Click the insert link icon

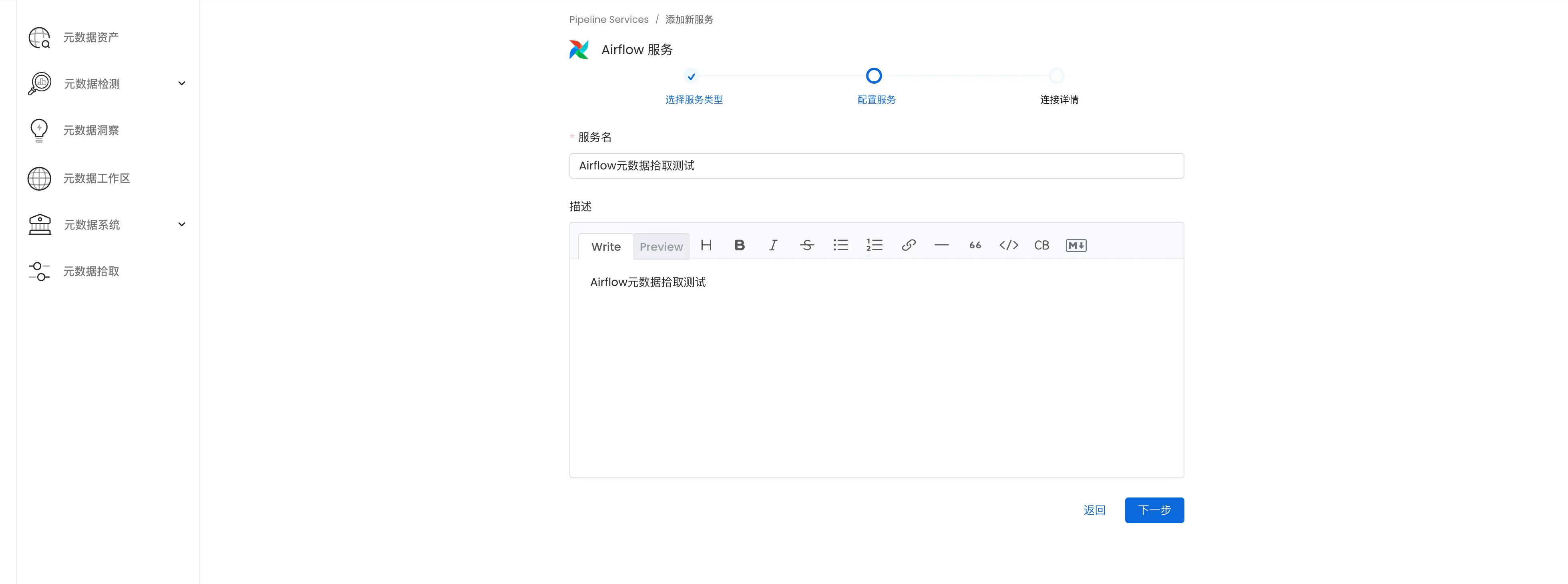(x=908, y=246)
